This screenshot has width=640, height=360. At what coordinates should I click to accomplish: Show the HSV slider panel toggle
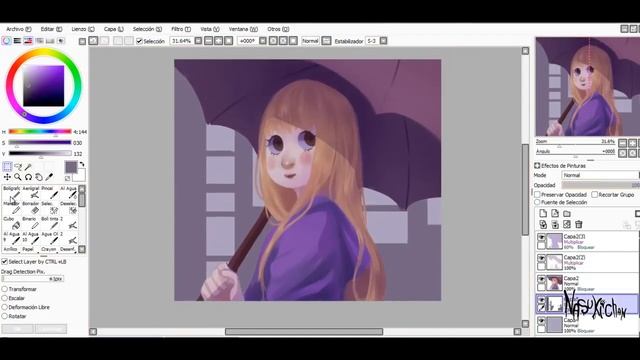point(28,41)
